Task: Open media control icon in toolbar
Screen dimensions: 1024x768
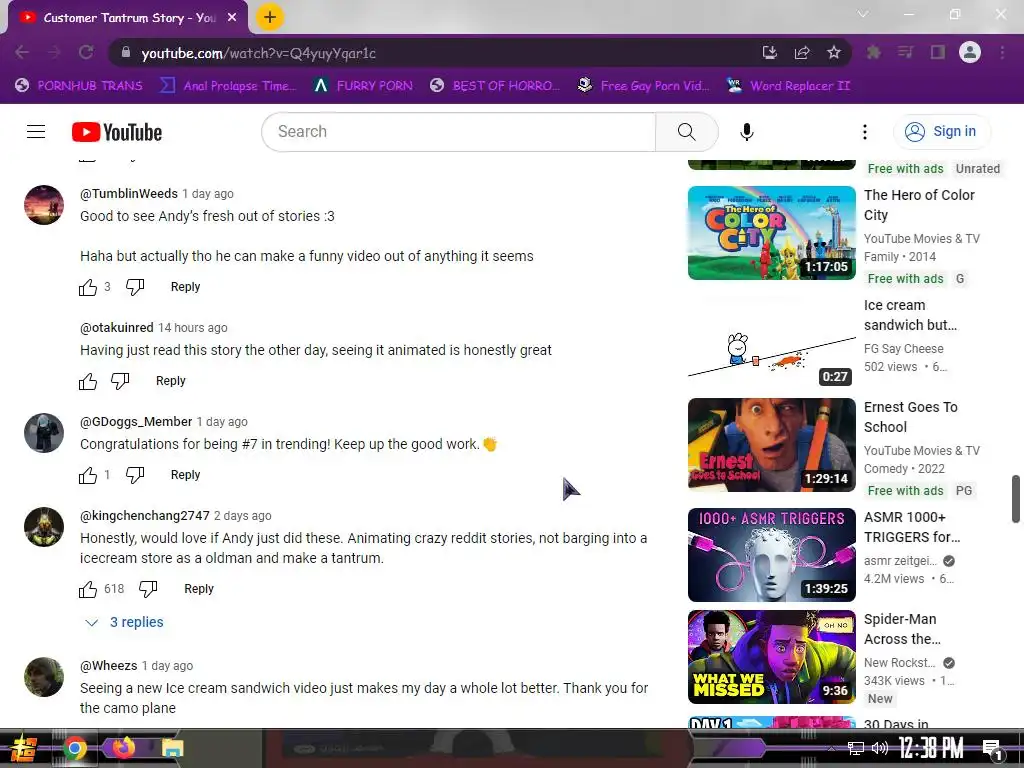Action: click(905, 52)
